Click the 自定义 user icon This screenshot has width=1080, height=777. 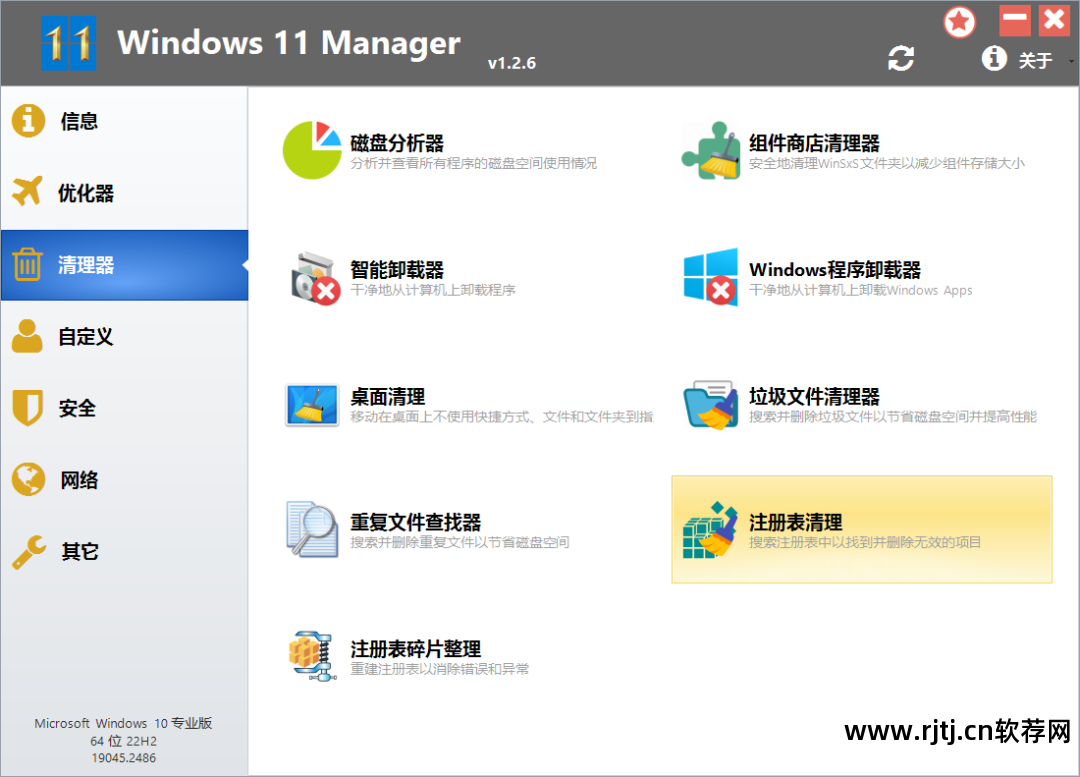pos(28,336)
